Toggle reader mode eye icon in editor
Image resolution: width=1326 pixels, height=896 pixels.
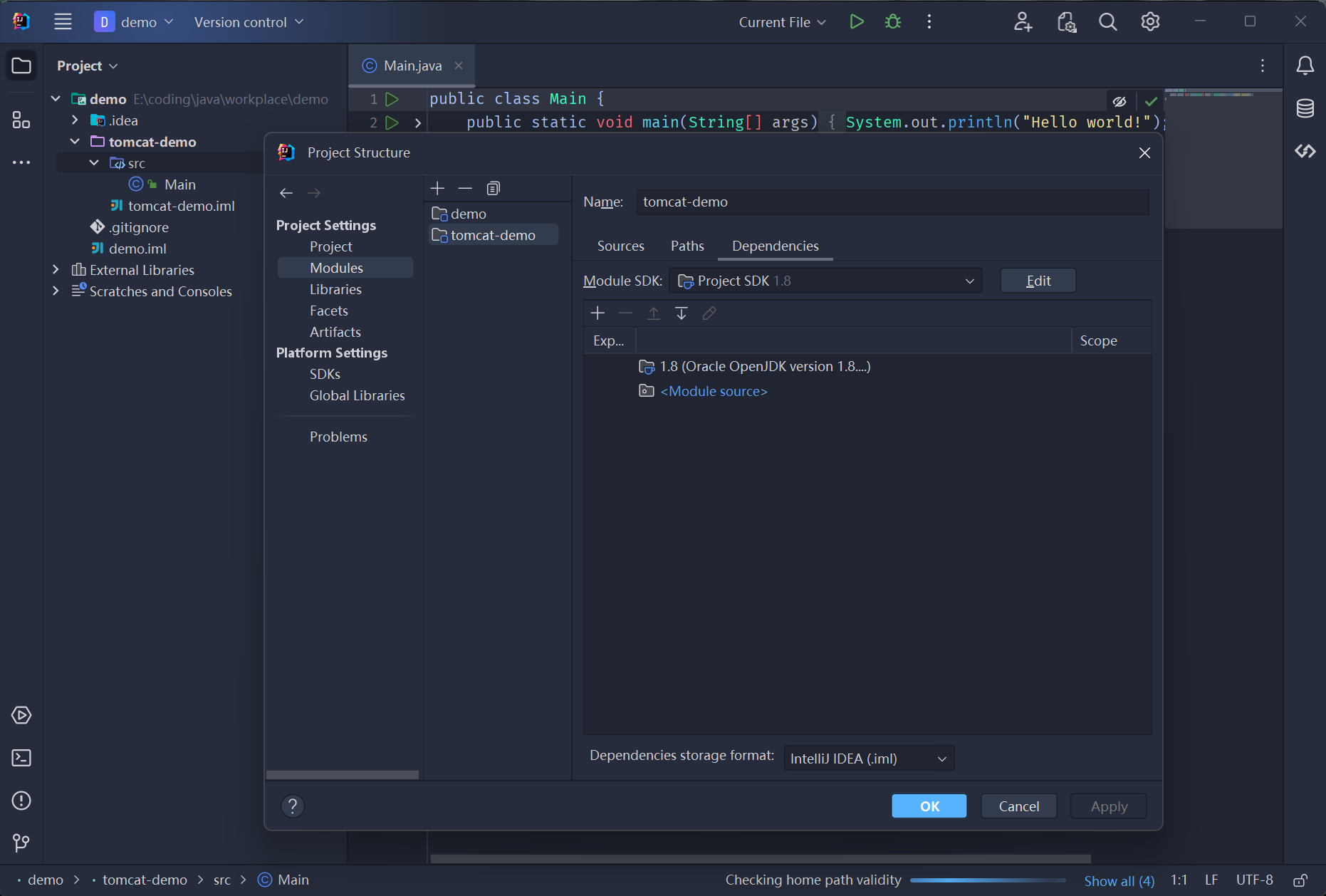[x=1119, y=102]
